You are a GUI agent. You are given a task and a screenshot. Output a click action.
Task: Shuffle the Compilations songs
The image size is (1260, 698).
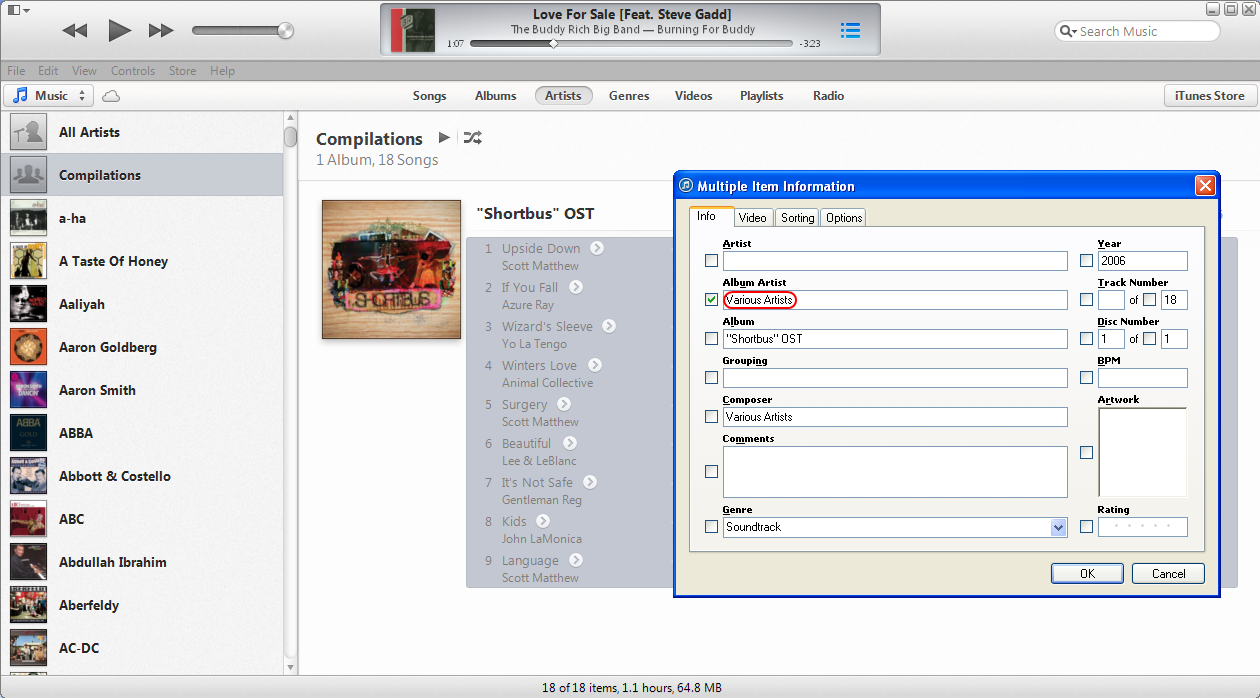pyautogui.click(x=473, y=138)
